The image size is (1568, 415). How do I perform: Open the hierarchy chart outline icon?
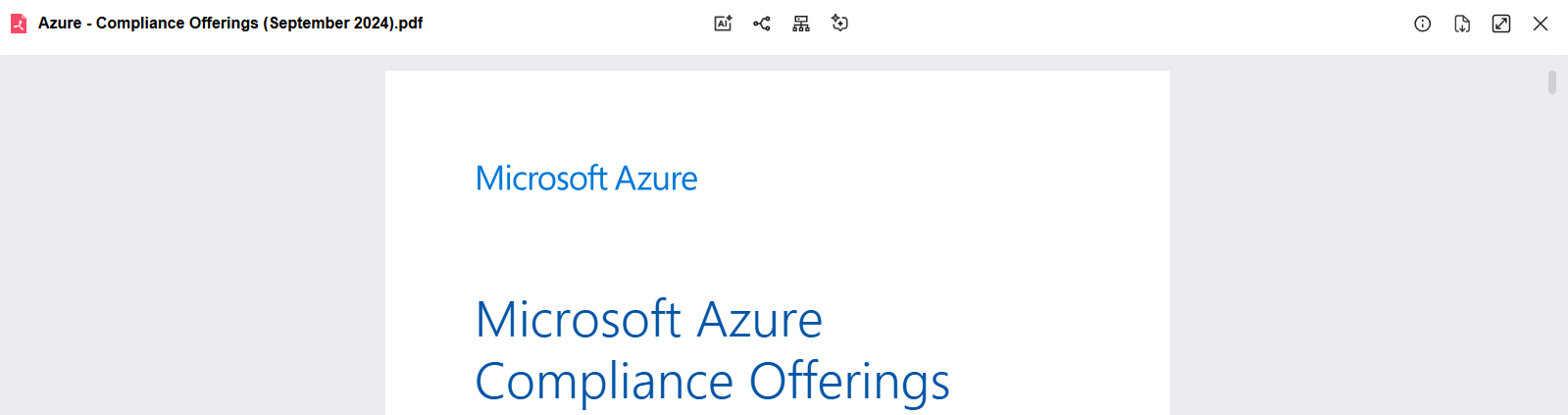coord(801,24)
